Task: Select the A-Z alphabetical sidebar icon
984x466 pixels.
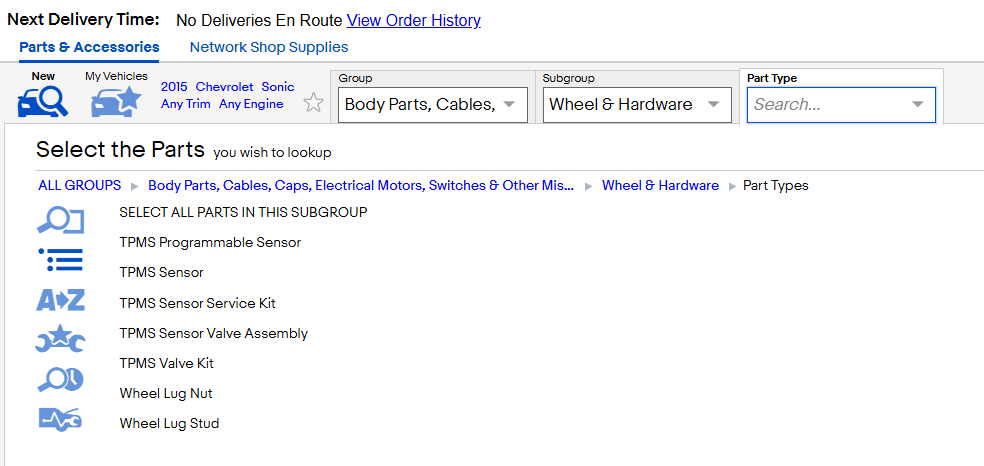Action: (x=60, y=300)
